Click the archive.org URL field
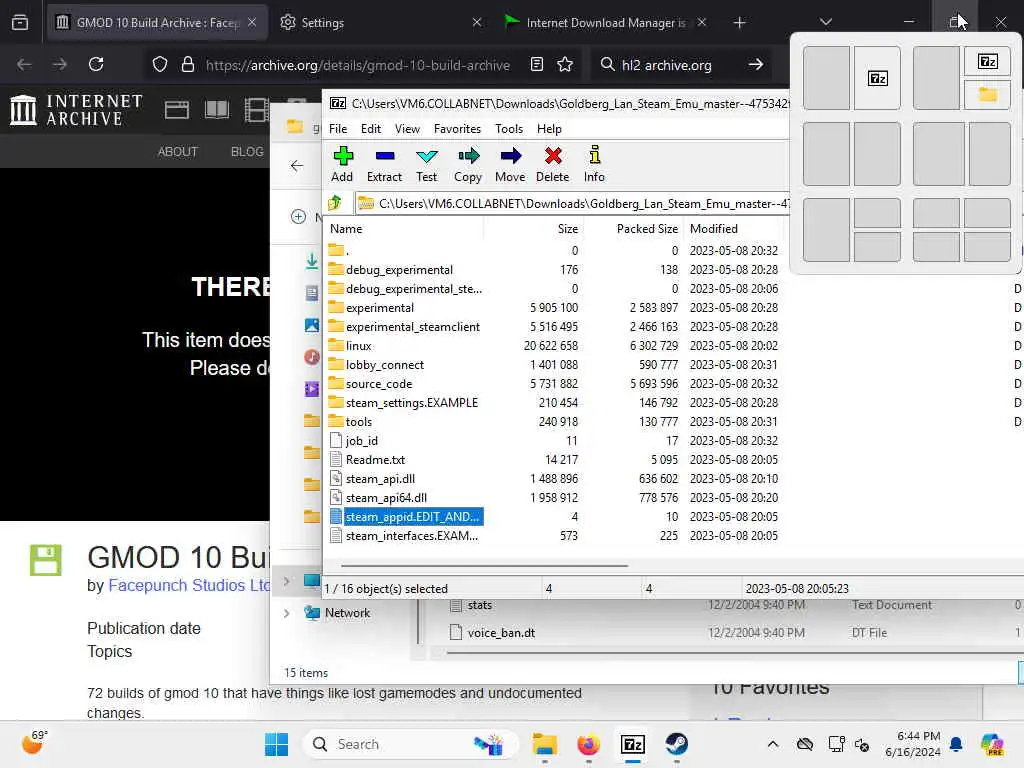 coord(357,65)
